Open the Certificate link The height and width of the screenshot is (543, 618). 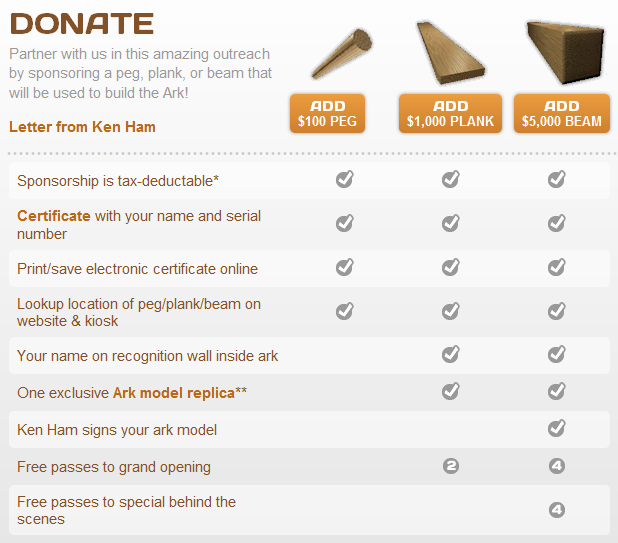[x=54, y=216]
